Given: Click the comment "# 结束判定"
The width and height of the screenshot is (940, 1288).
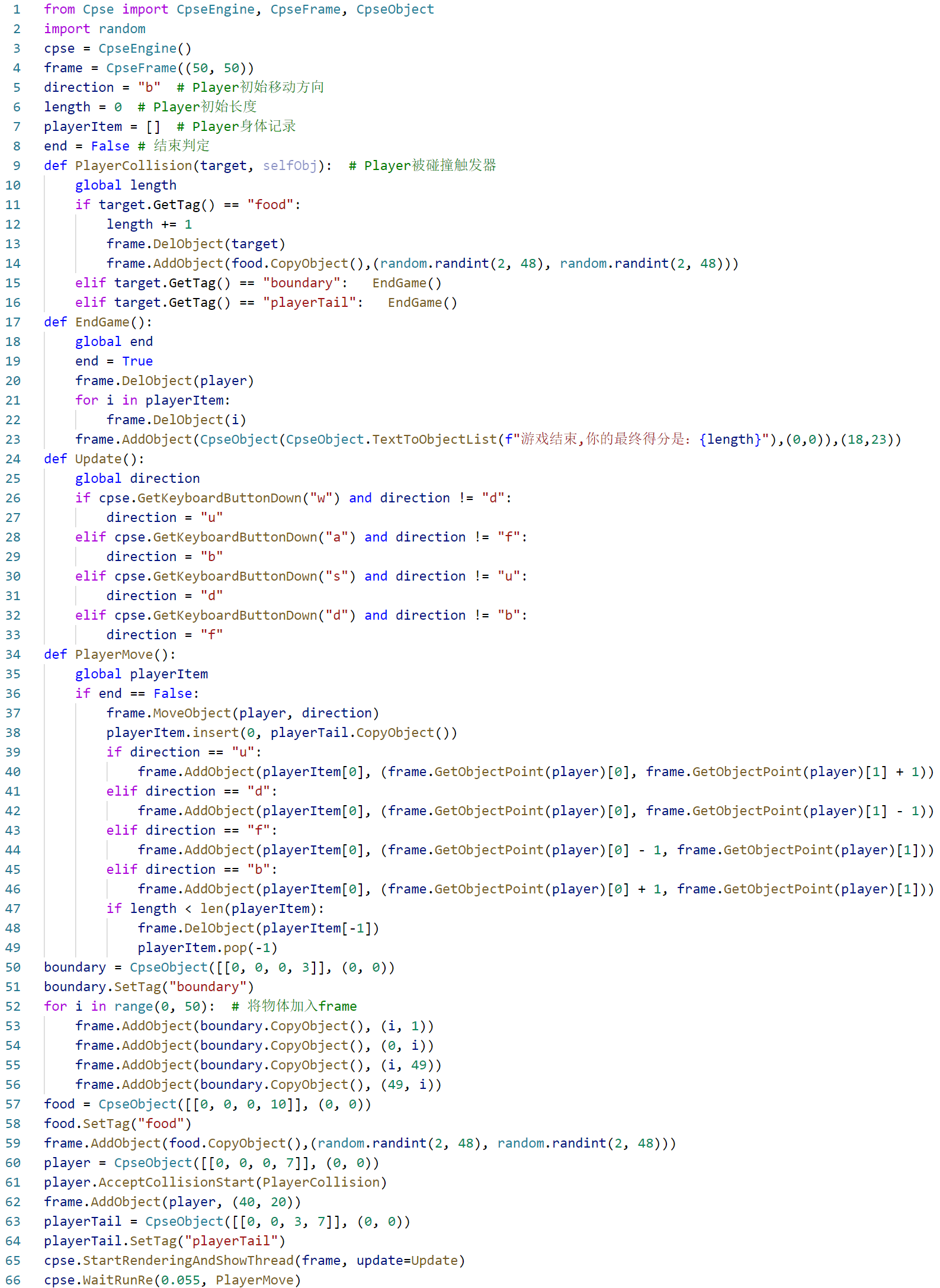Looking at the screenshot, I should pos(174,146).
